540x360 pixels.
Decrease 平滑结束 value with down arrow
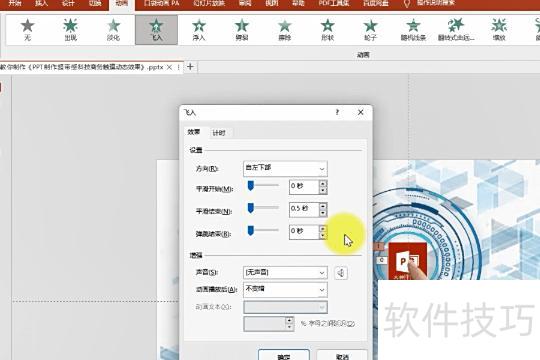click(x=323, y=213)
